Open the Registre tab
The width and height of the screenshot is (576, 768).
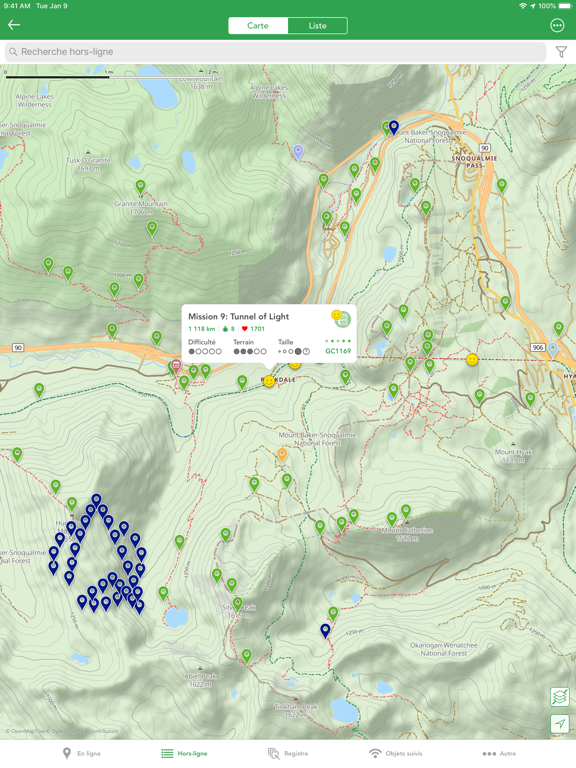(x=288, y=753)
